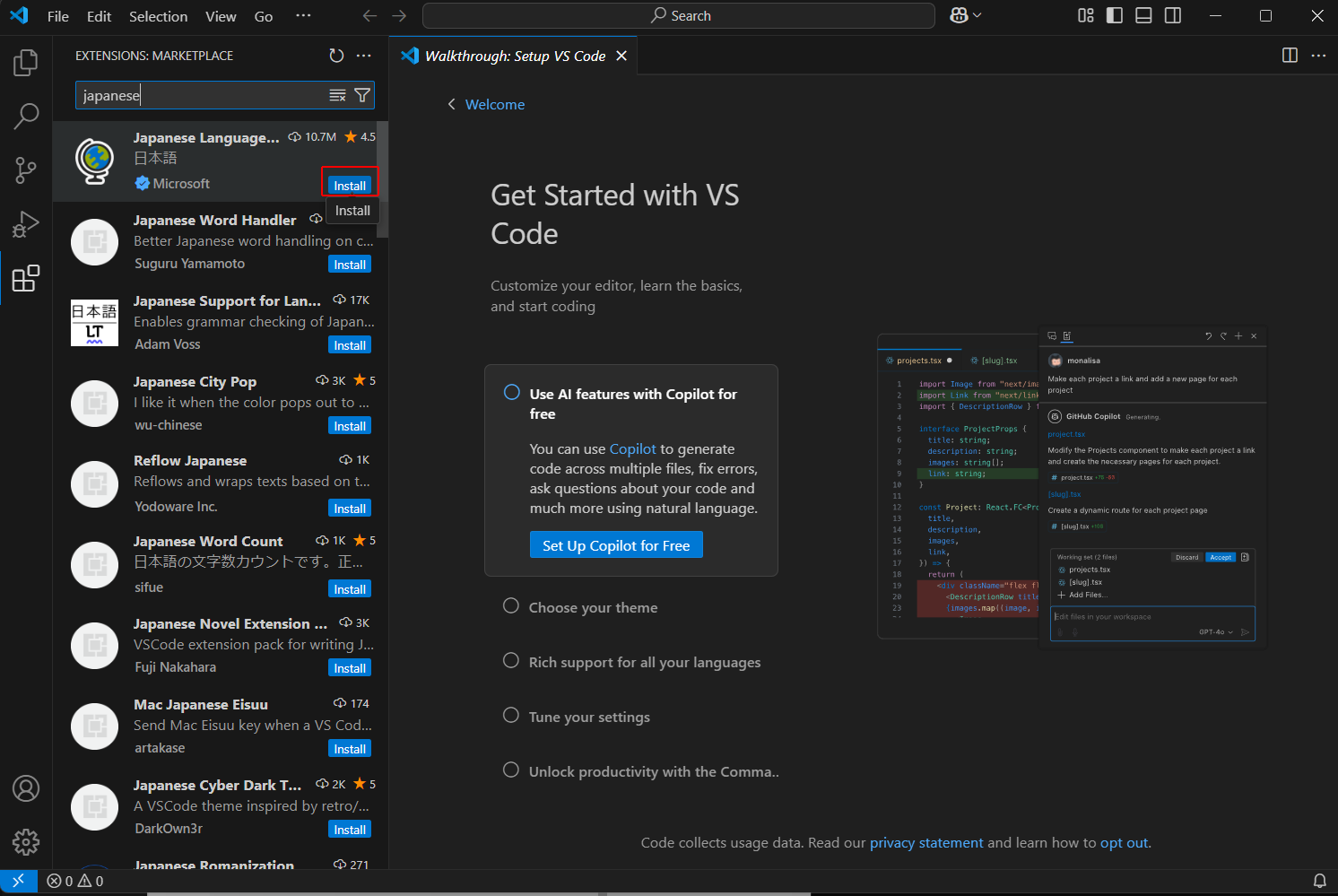Open the Source Control view
1338x896 pixels.
pos(26,170)
